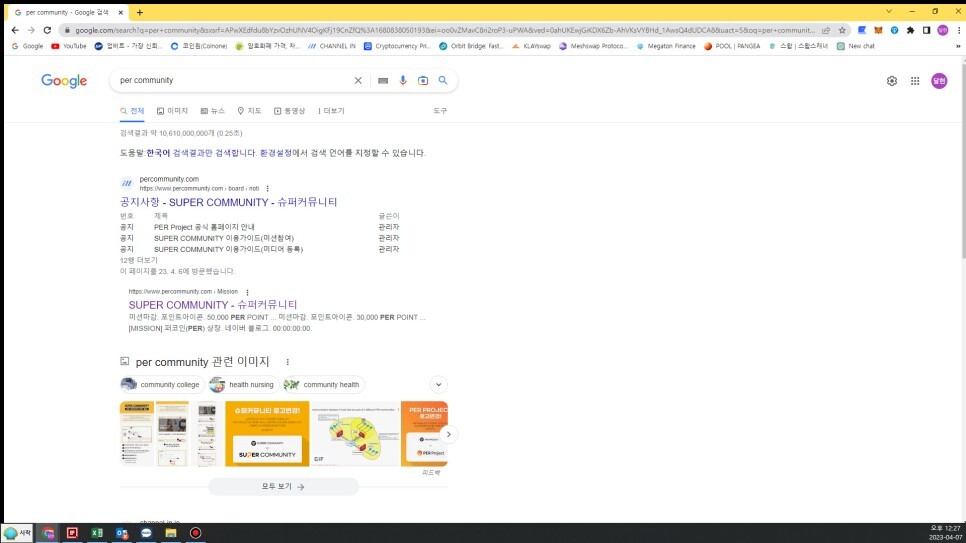Start voice search with the microphone

click(x=403, y=80)
